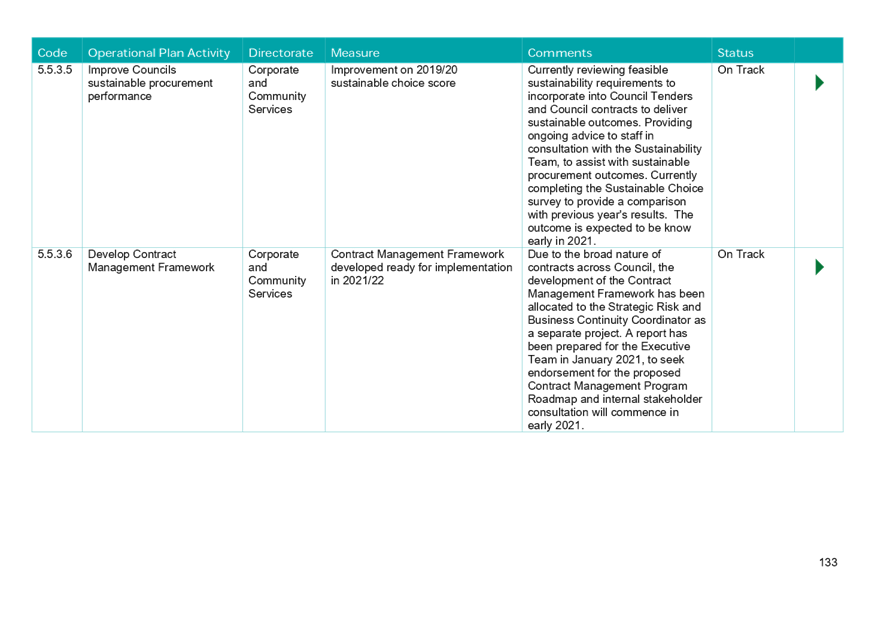Click the Directorate column header
Image resolution: width=875 pixels, height=619 pixels.
(x=281, y=52)
